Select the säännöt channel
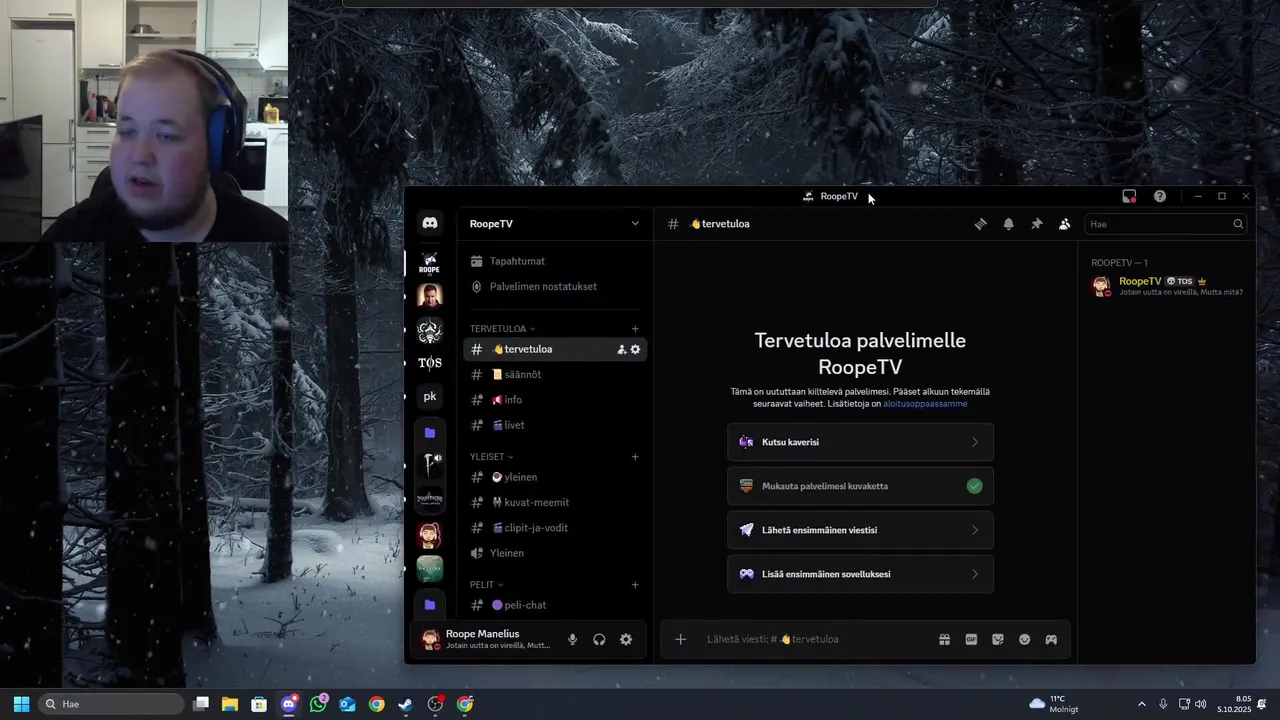The height and width of the screenshot is (720, 1280). click(555, 374)
